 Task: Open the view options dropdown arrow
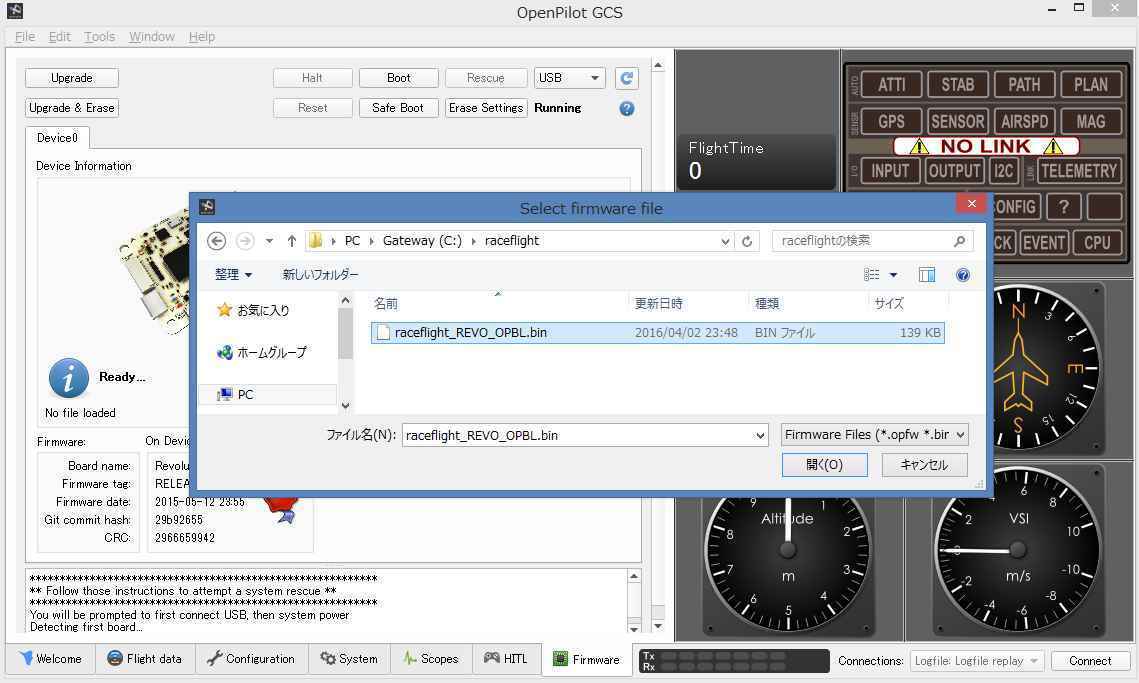[893, 275]
